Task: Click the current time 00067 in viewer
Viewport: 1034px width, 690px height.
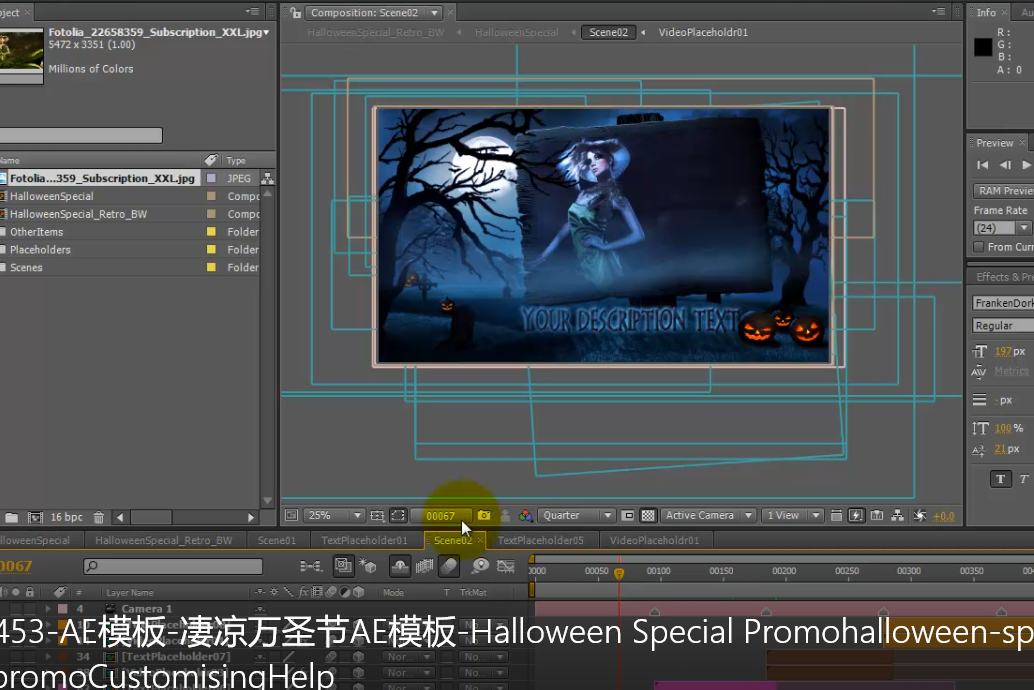Action: [441, 516]
